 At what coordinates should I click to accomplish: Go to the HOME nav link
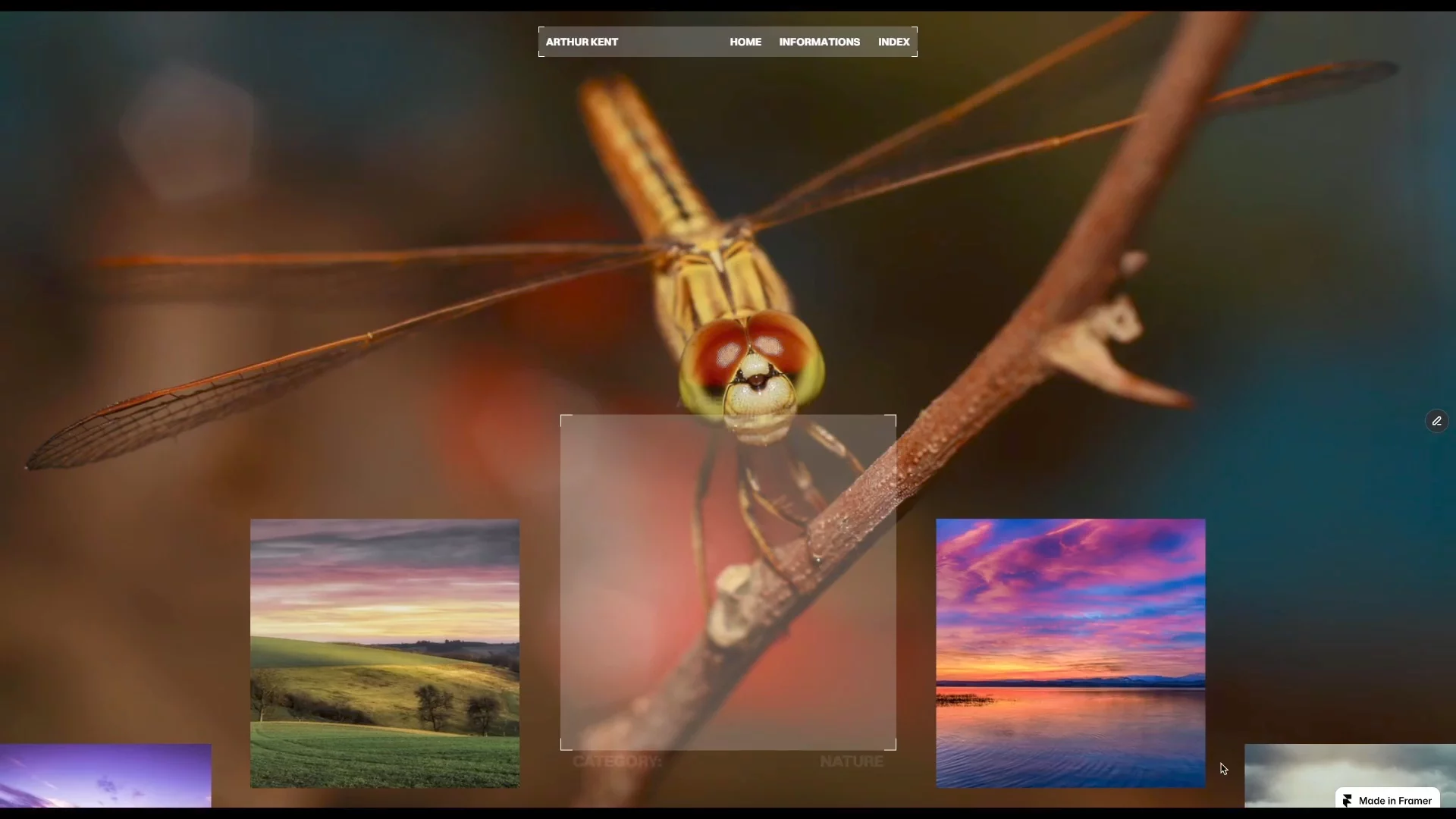pos(745,42)
